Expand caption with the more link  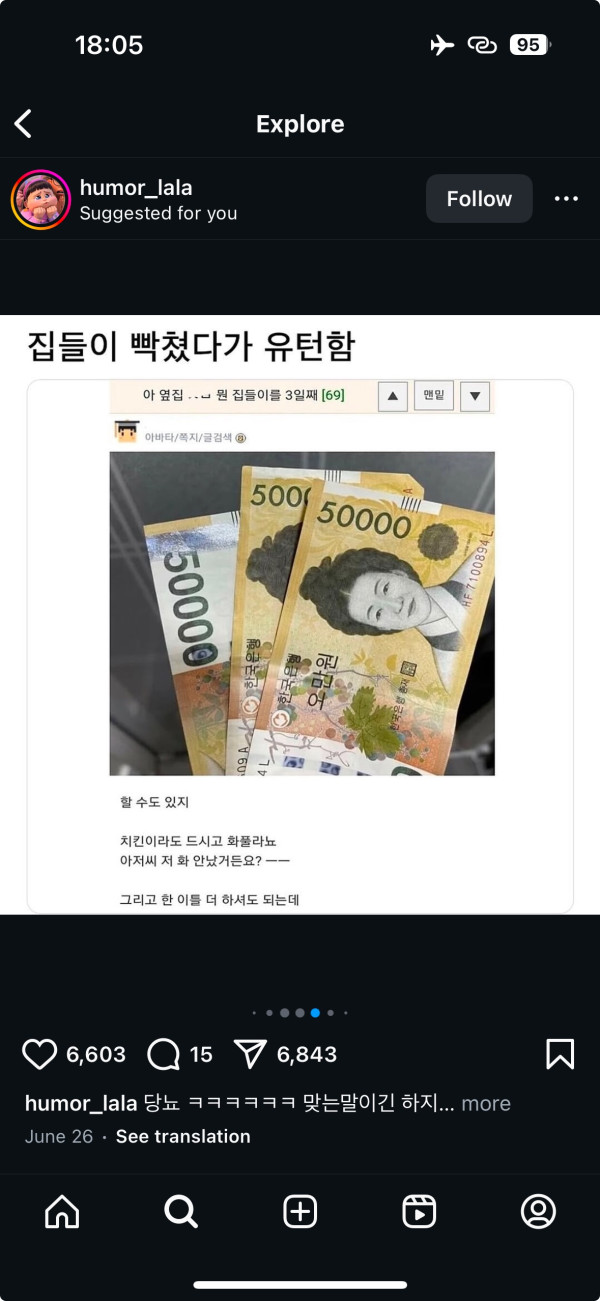(x=486, y=1104)
